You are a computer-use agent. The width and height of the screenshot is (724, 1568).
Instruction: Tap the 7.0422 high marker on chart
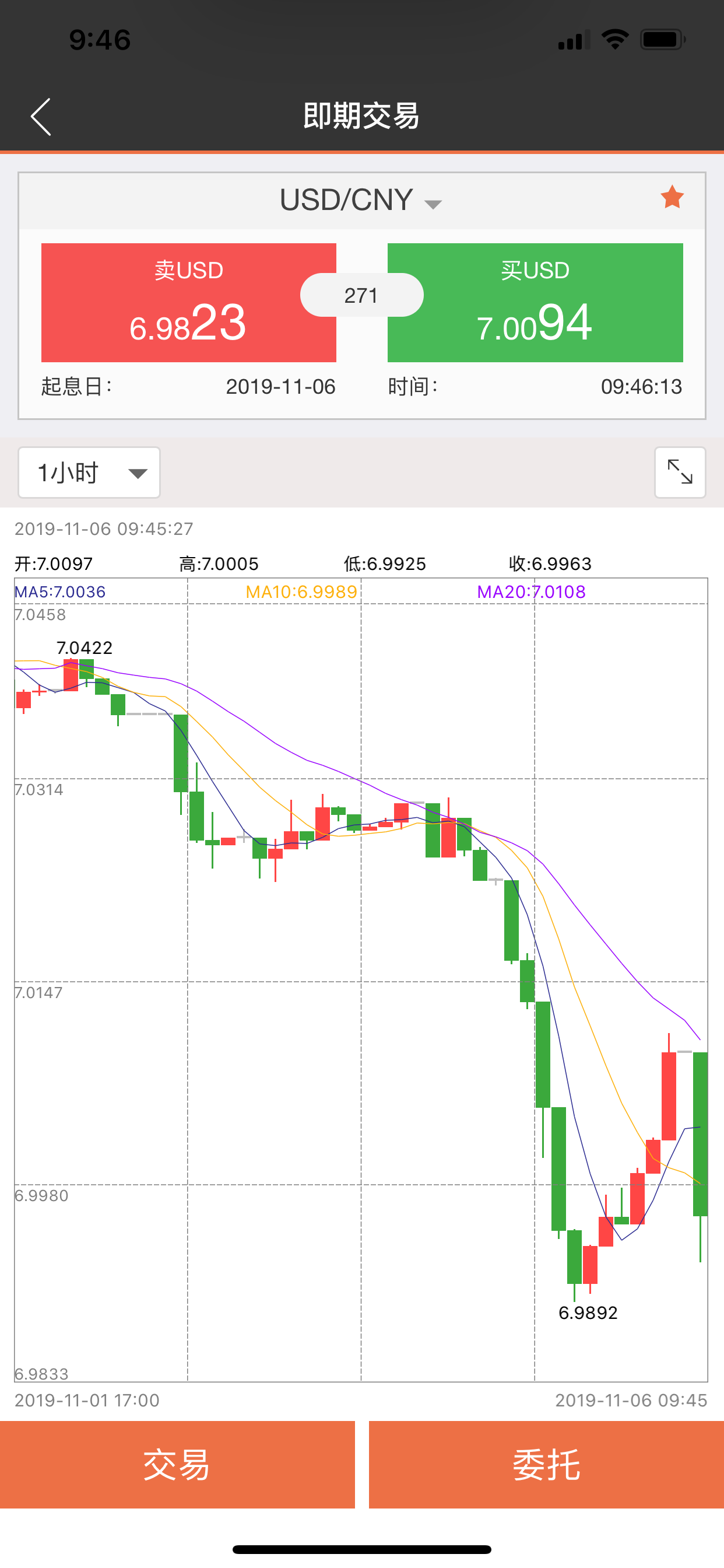(85, 647)
